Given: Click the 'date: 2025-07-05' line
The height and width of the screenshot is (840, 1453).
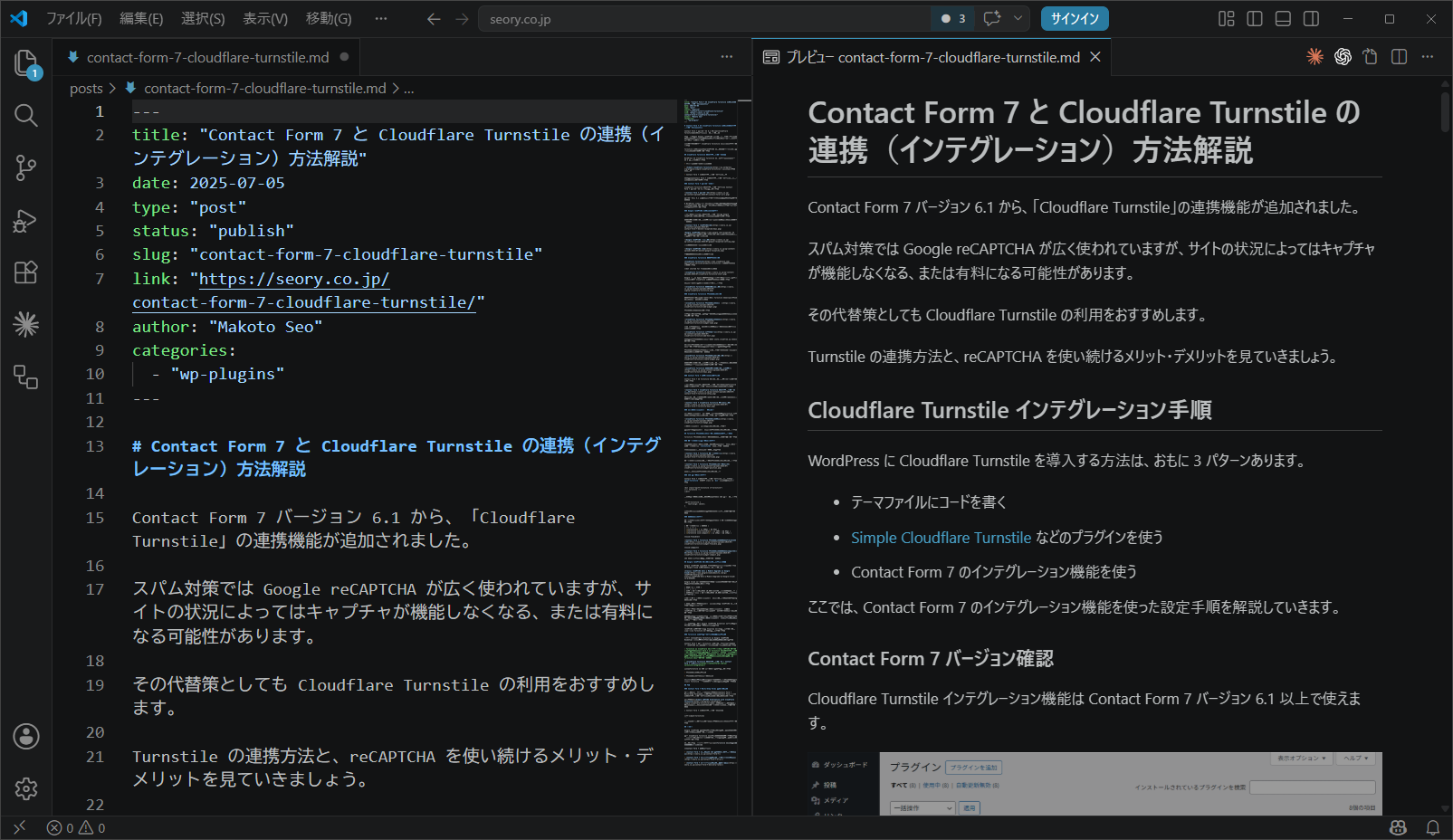Looking at the screenshot, I should click(208, 183).
